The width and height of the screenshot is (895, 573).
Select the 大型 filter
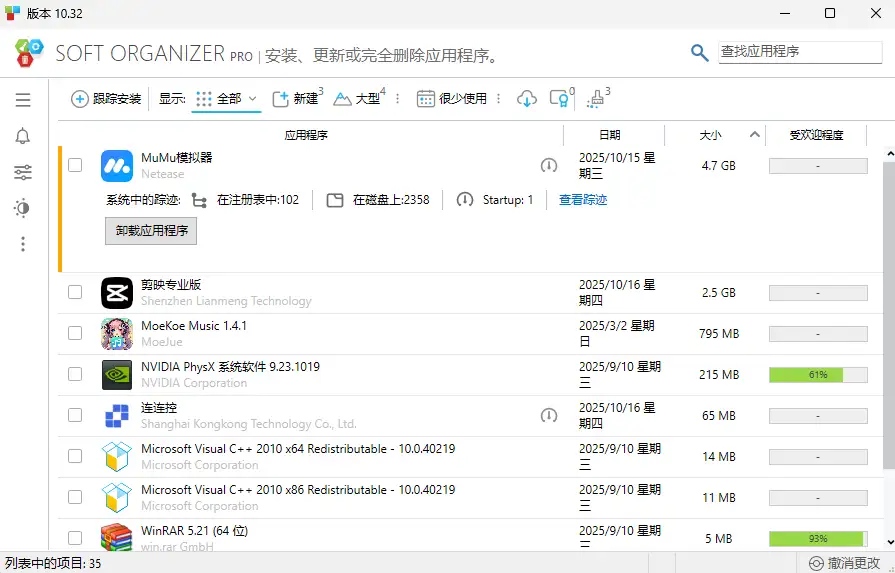point(359,98)
